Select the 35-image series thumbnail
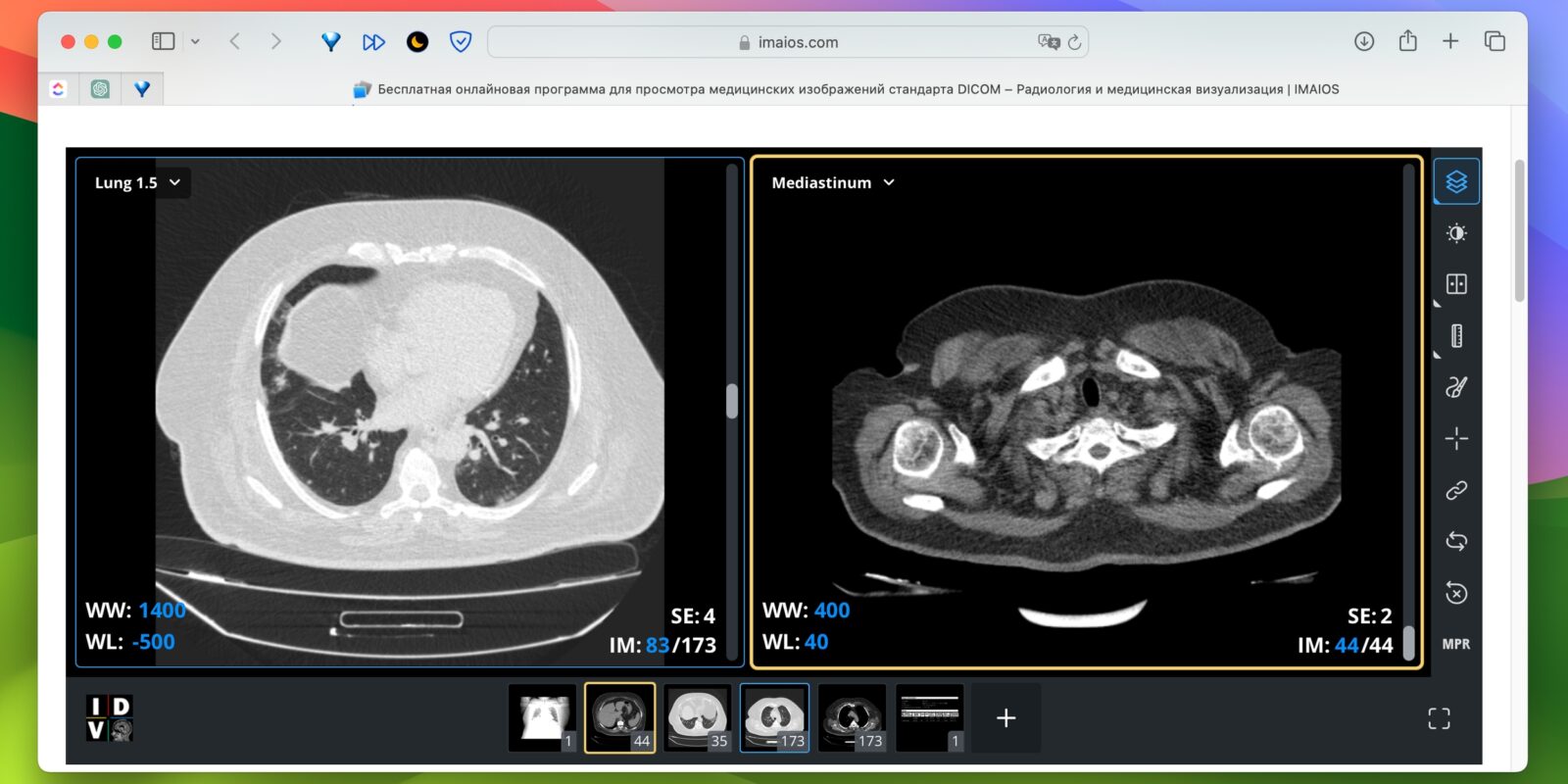 point(698,717)
